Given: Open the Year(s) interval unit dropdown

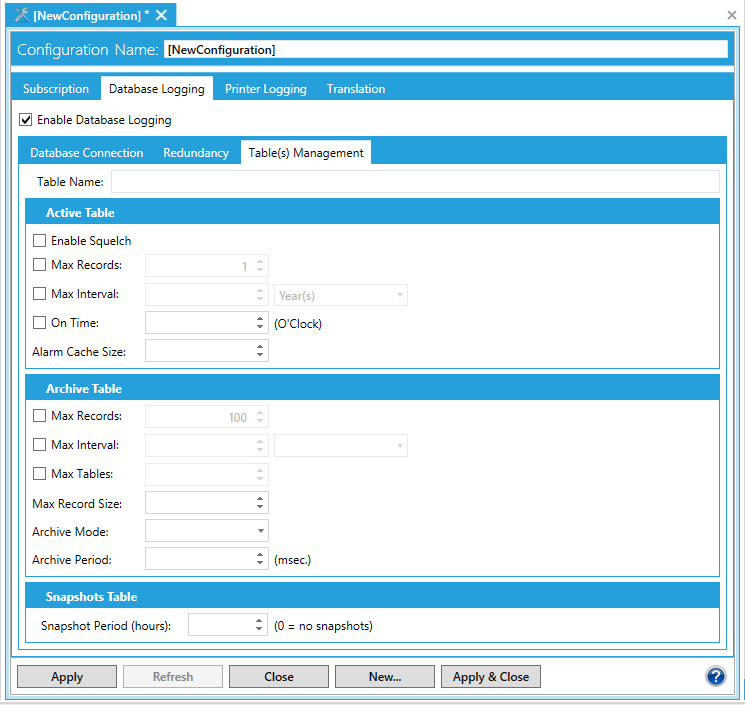Looking at the screenshot, I should coord(340,295).
